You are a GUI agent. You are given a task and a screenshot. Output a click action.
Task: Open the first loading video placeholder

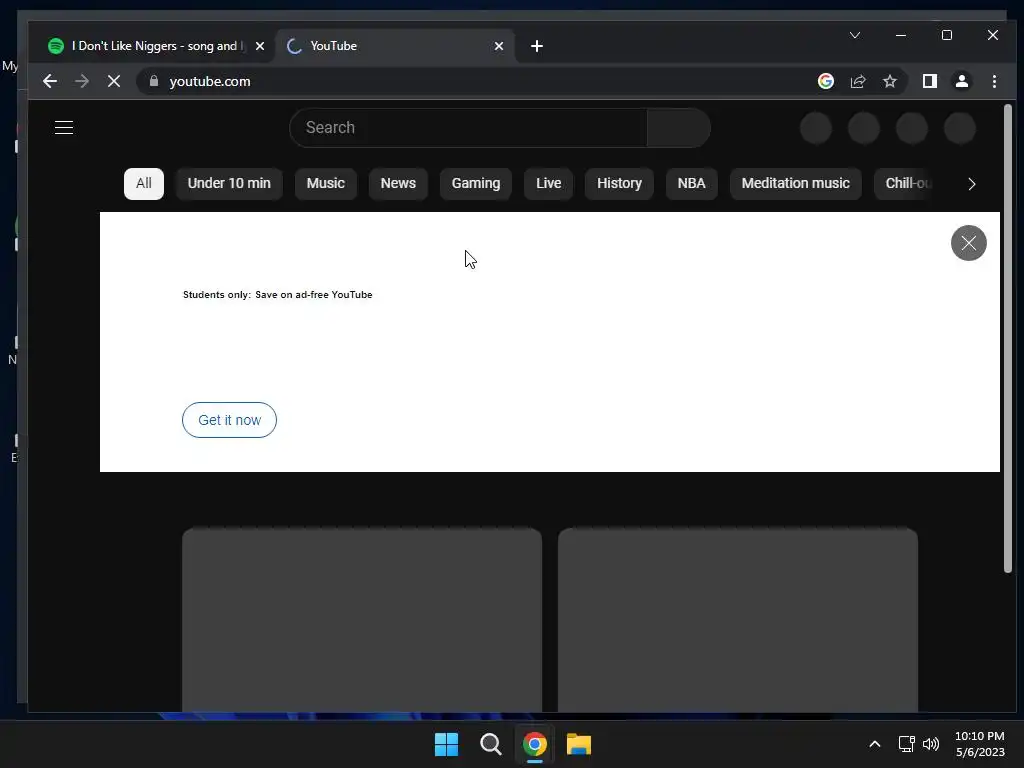(x=362, y=619)
